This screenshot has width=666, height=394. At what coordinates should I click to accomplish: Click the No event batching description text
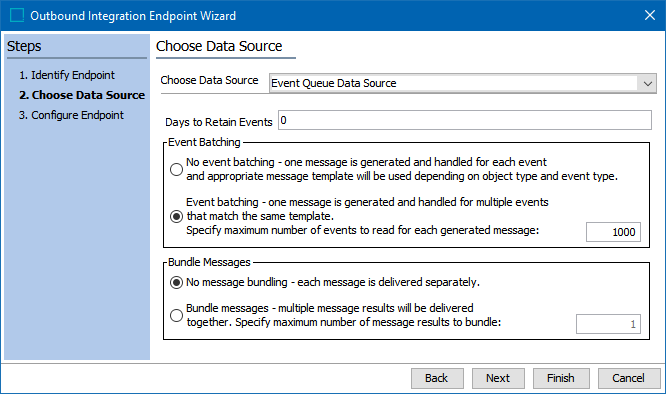(402, 169)
